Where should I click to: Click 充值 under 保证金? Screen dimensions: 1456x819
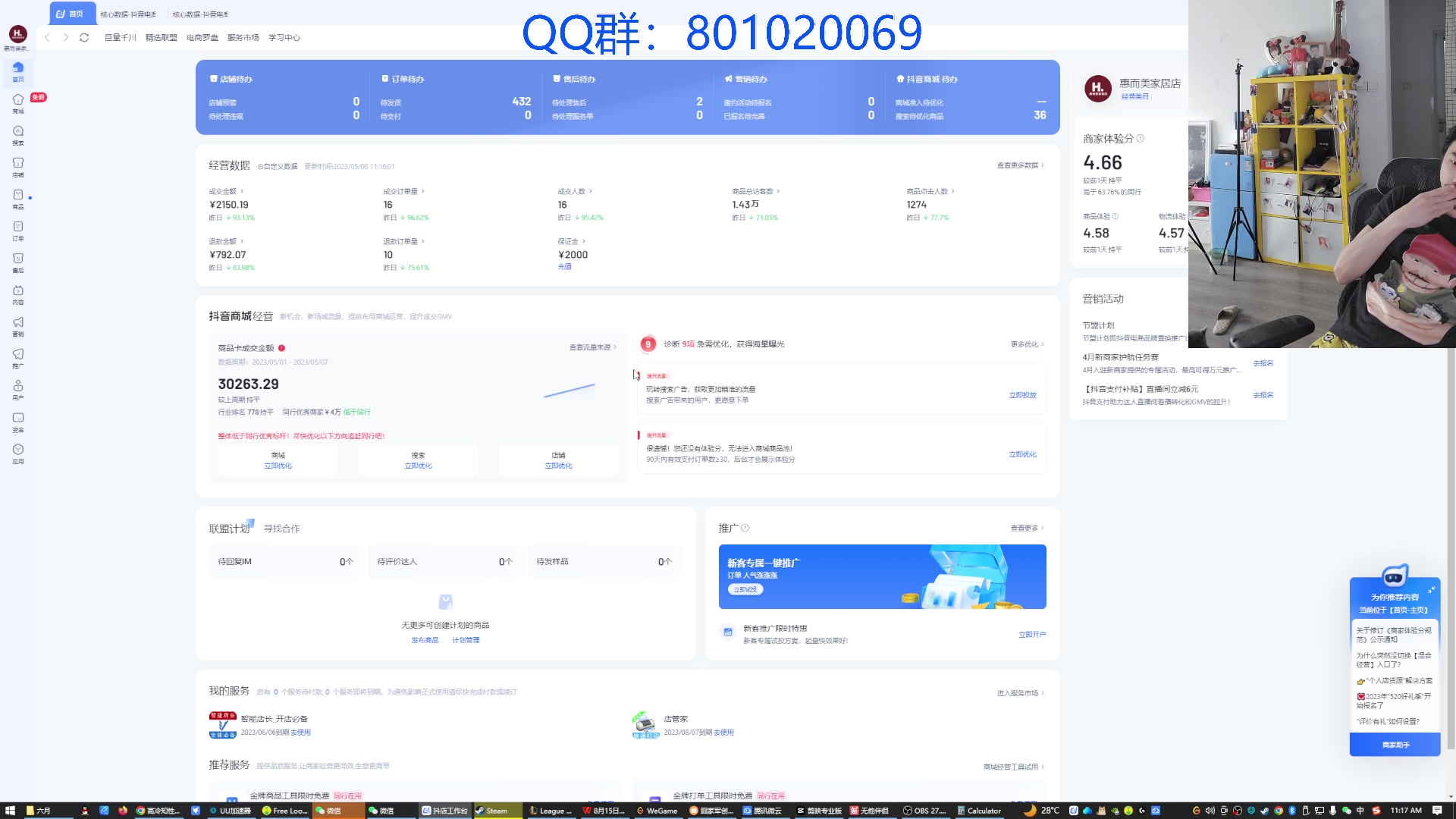tap(564, 267)
